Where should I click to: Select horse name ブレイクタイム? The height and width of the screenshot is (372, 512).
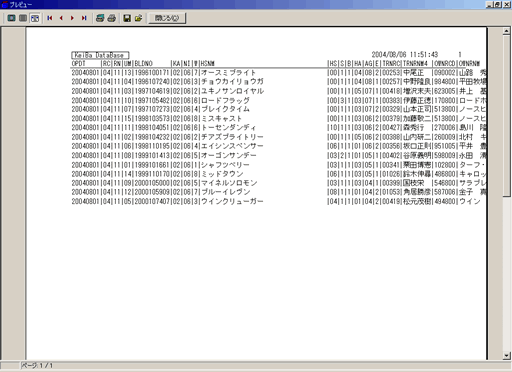click(x=225, y=109)
